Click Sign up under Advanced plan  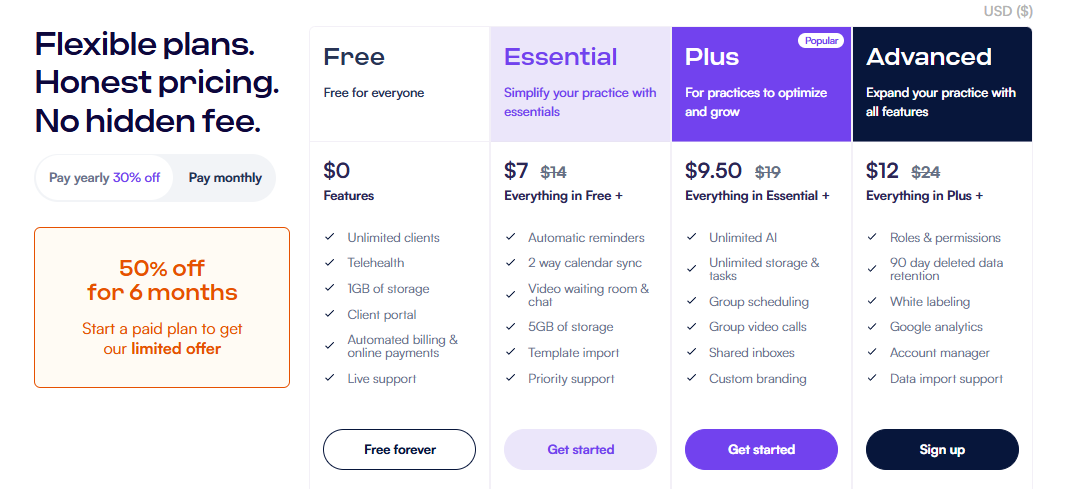[x=942, y=449]
